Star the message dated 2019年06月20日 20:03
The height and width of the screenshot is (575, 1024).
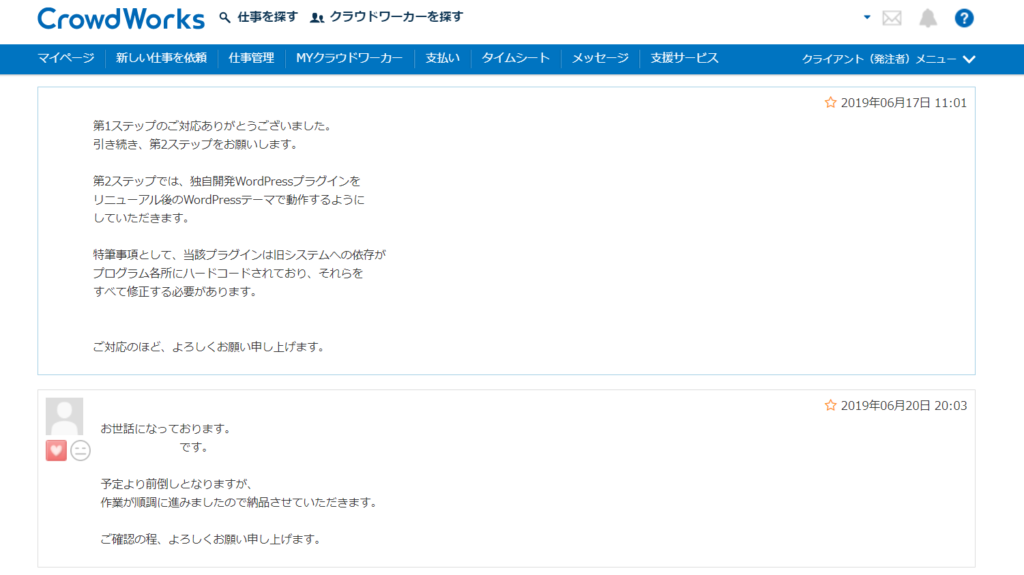tap(830, 405)
